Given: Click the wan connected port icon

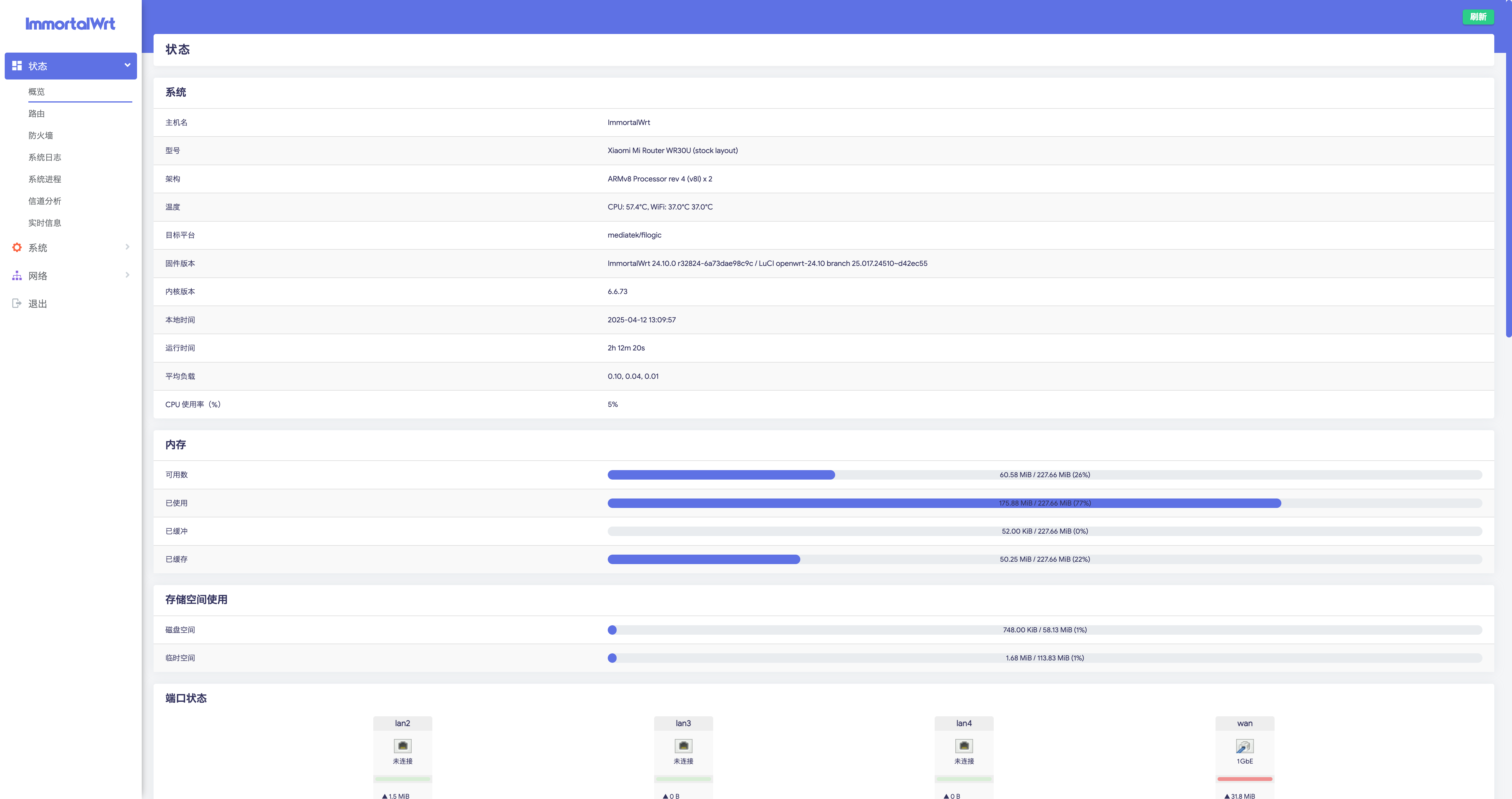Looking at the screenshot, I should coord(1244,746).
